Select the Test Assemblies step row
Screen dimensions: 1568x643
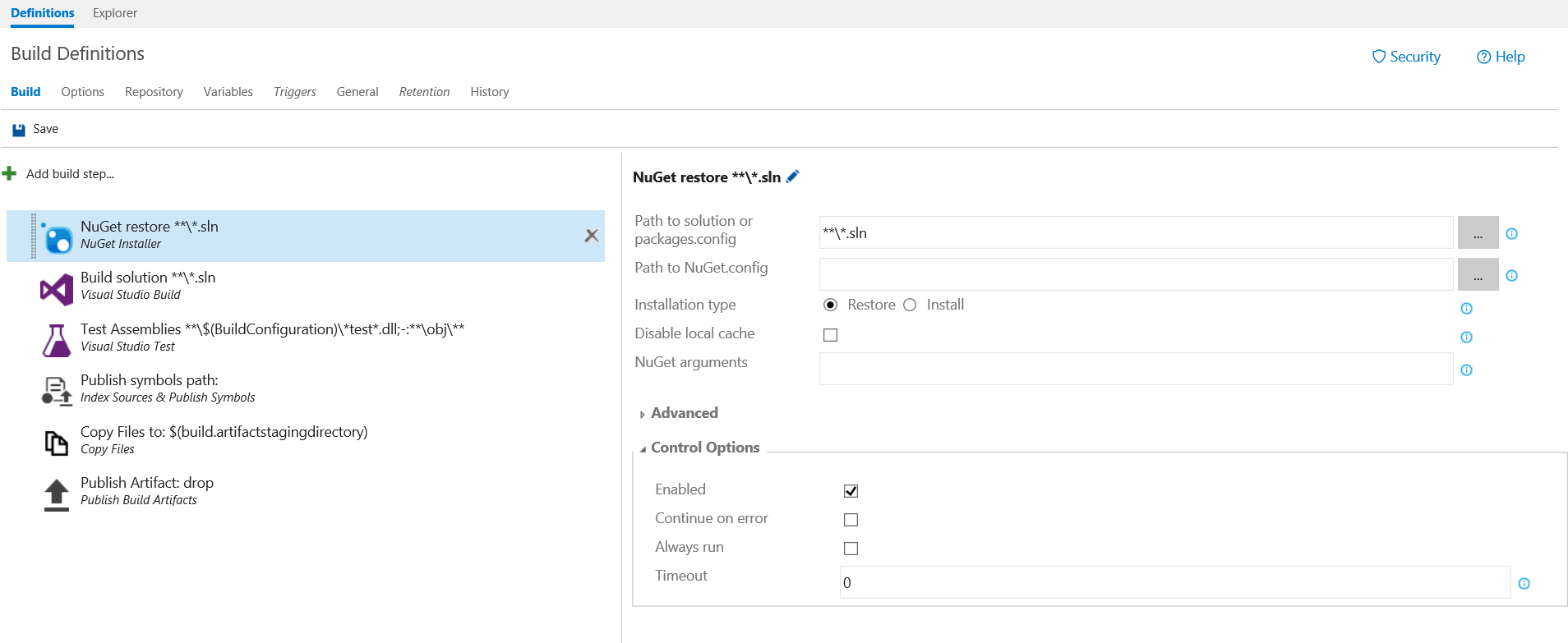pyautogui.click(x=306, y=338)
